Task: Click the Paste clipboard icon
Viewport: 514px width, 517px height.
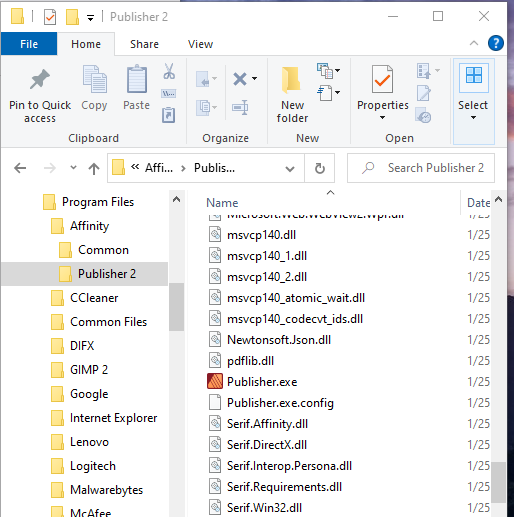Action: click(x=137, y=79)
